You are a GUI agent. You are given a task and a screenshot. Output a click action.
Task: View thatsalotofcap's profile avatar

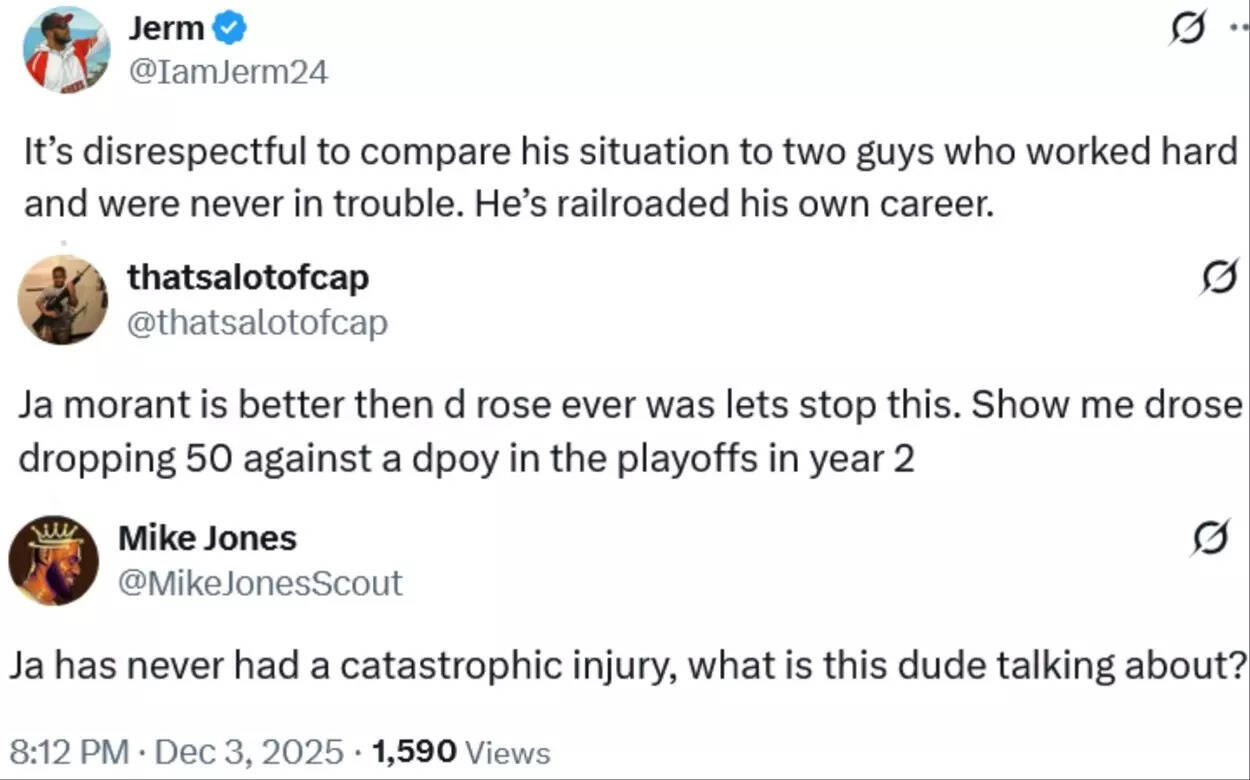coord(62,300)
